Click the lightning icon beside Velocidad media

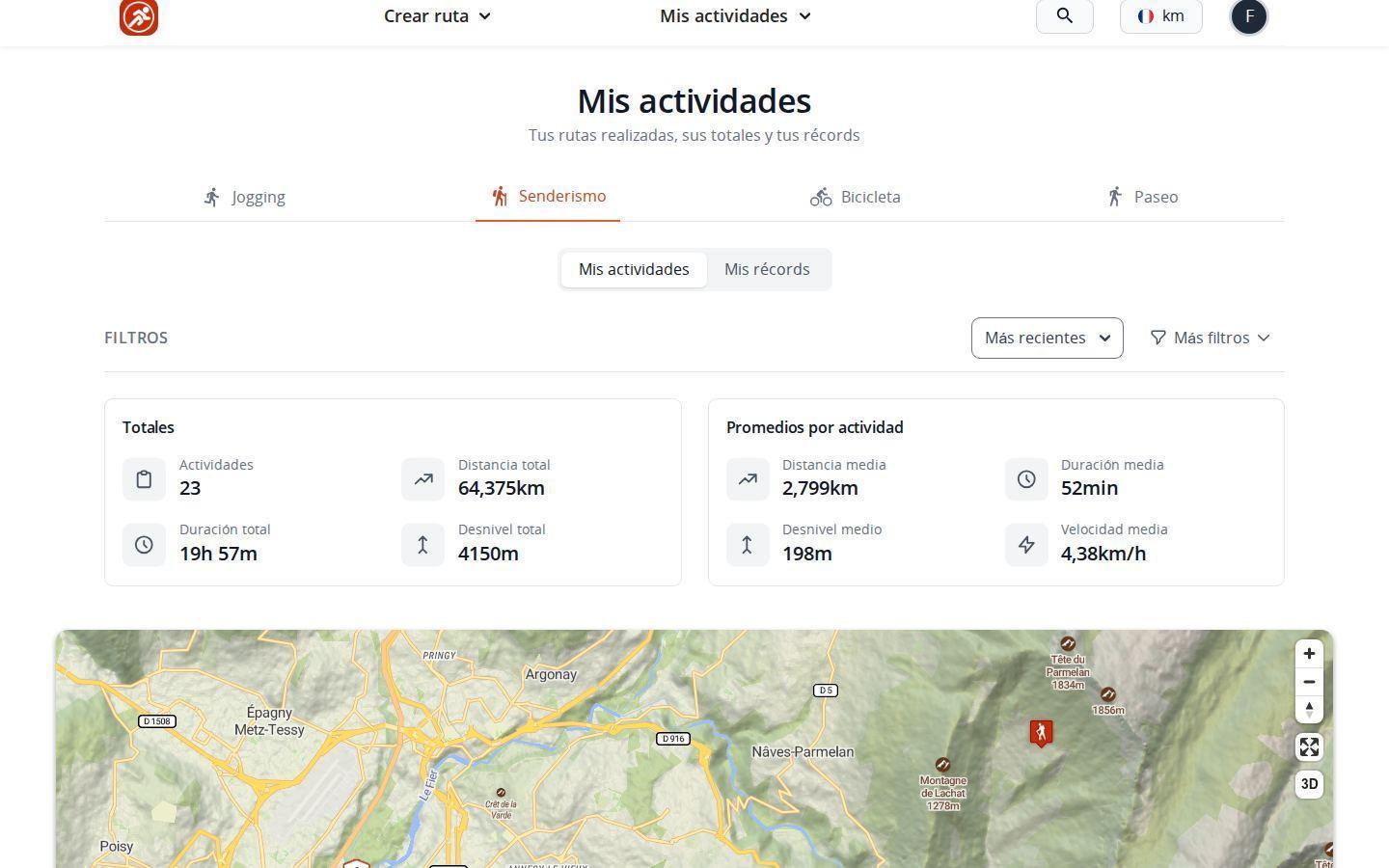point(1026,545)
